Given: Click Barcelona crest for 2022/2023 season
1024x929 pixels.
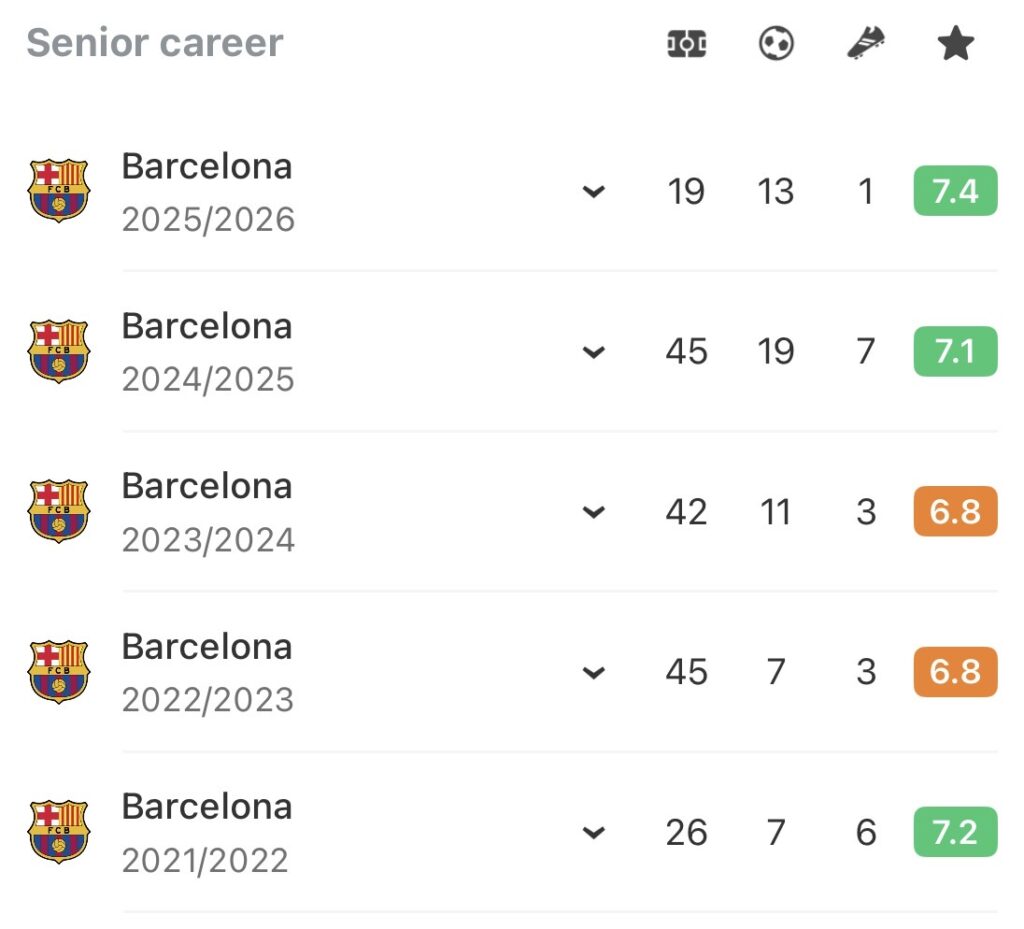Looking at the screenshot, I should (x=58, y=671).
